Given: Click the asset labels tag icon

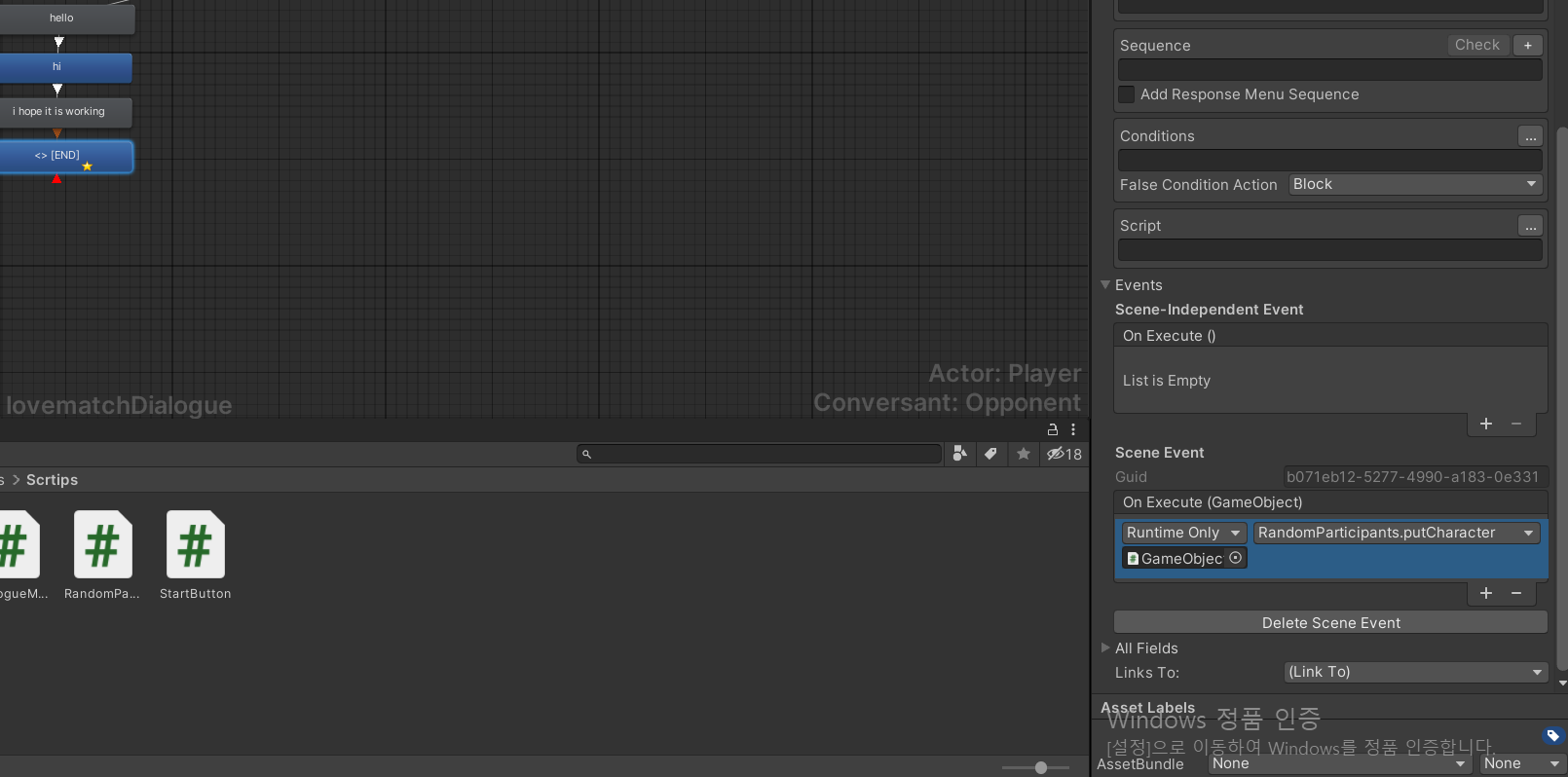Looking at the screenshot, I should click(x=1553, y=735).
